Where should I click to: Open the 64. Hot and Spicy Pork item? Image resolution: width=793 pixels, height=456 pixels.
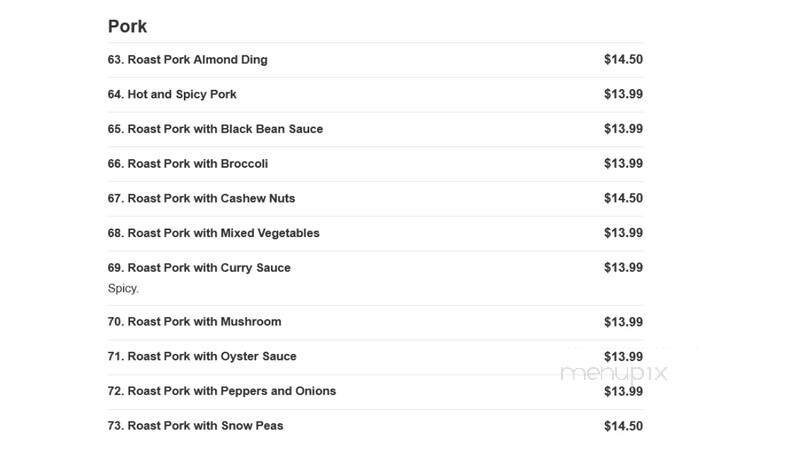[x=172, y=94]
